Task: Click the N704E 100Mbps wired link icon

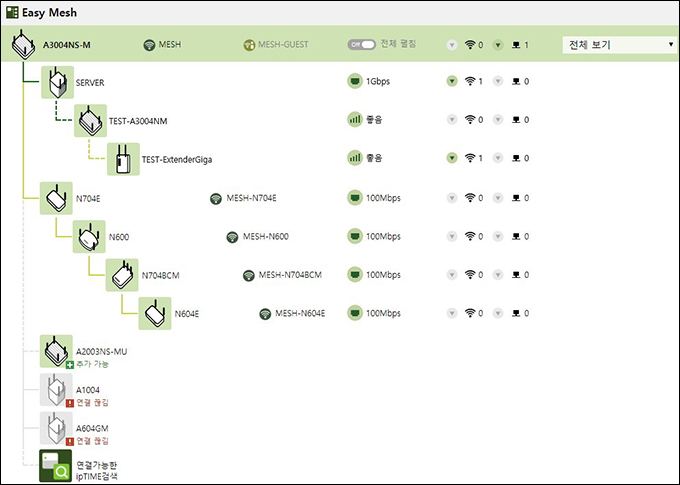Action: 355,198
